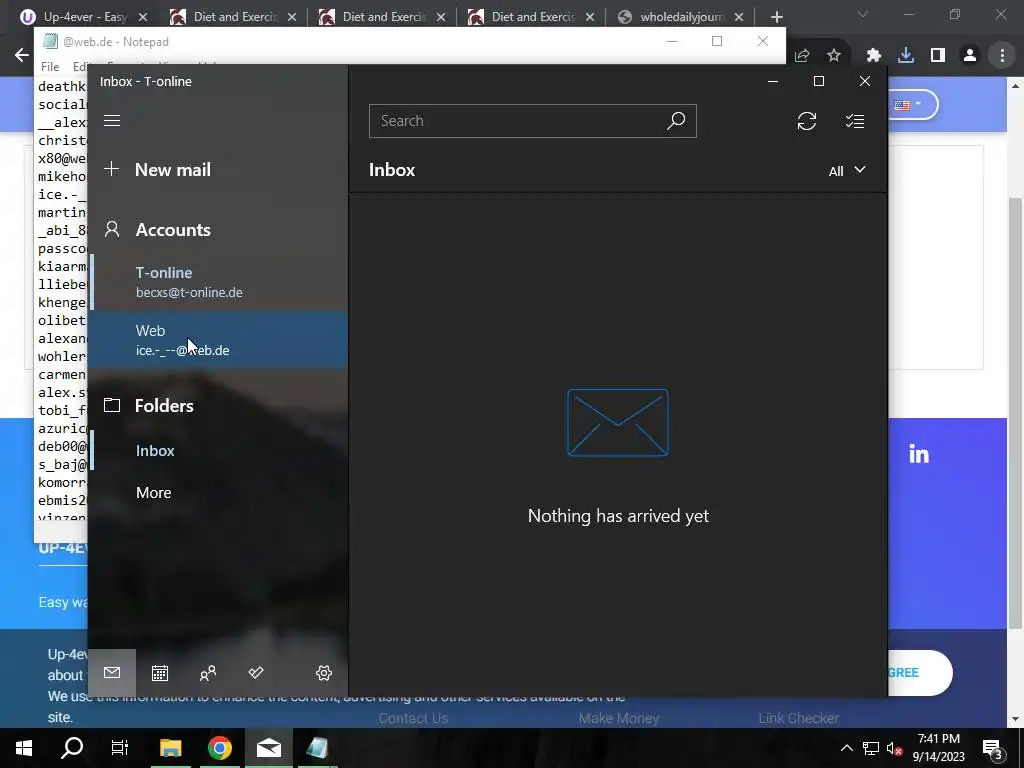Switch to the wholedailyjournal tab
The width and height of the screenshot is (1024, 768).
click(681, 17)
